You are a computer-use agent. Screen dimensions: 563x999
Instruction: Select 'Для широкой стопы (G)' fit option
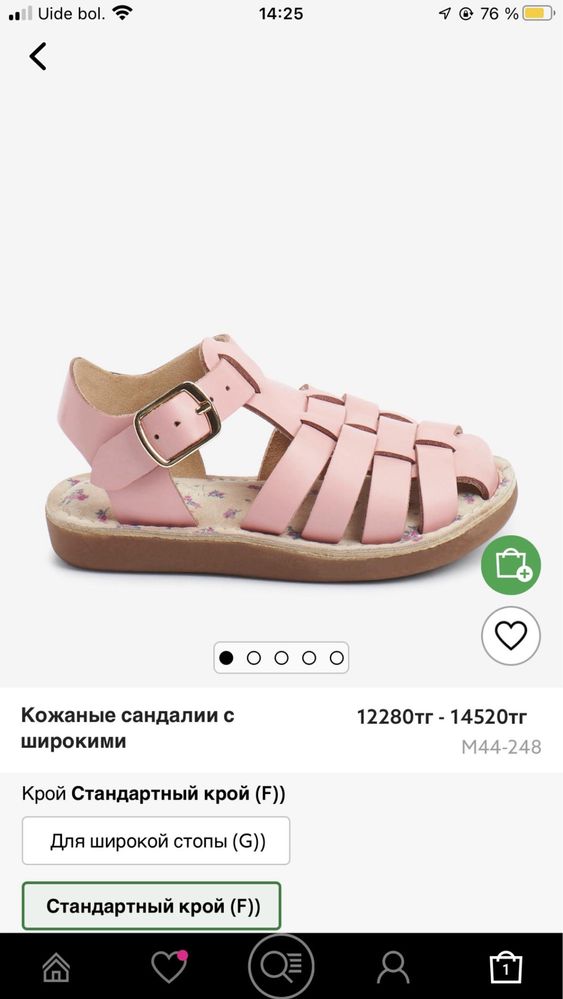[x=156, y=841]
